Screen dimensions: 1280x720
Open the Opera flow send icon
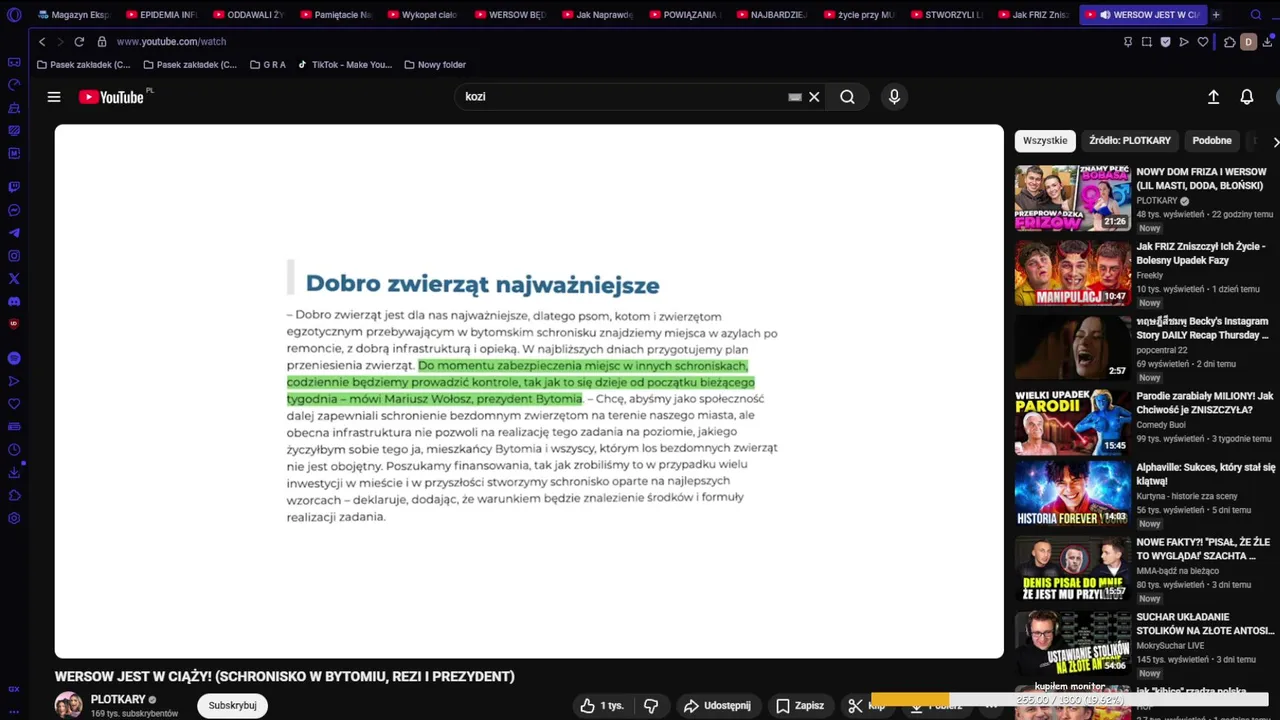pos(1184,42)
